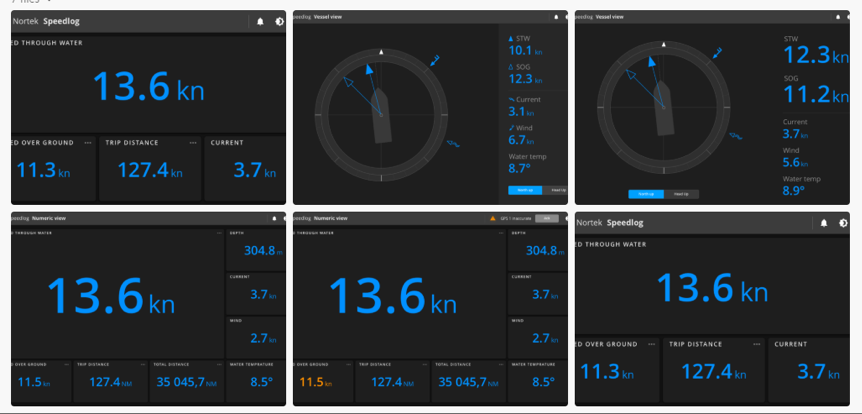Click the 8.7° Water temp value
The width and height of the screenshot is (862, 414).
(520, 169)
